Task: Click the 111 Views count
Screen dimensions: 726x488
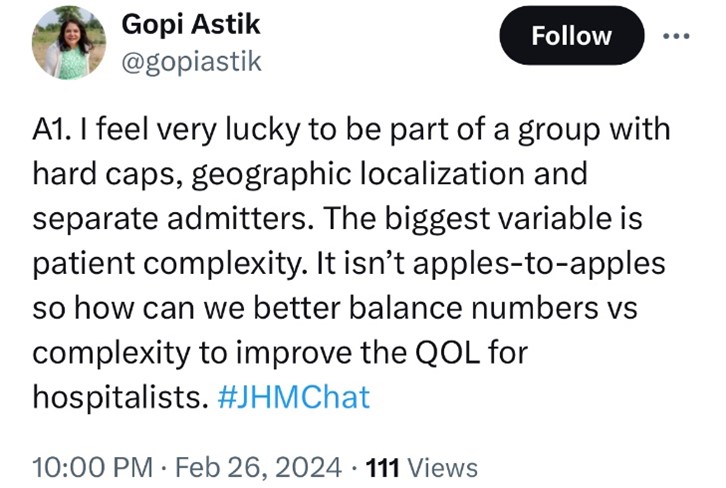Action: click(420, 467)
